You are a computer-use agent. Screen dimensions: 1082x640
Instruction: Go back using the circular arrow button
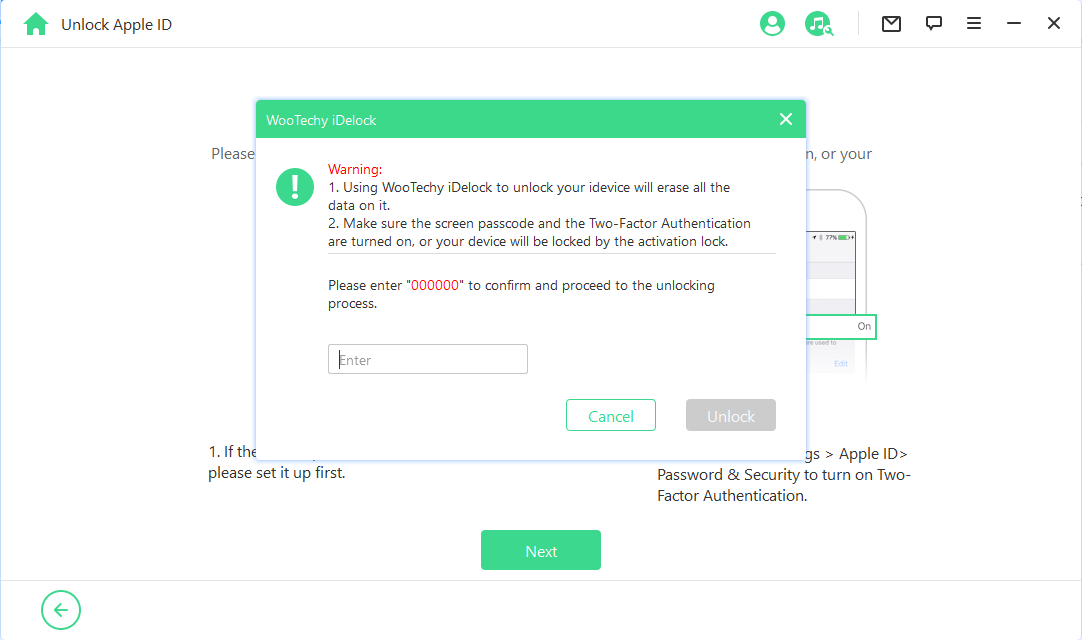[x=61, y=610]
